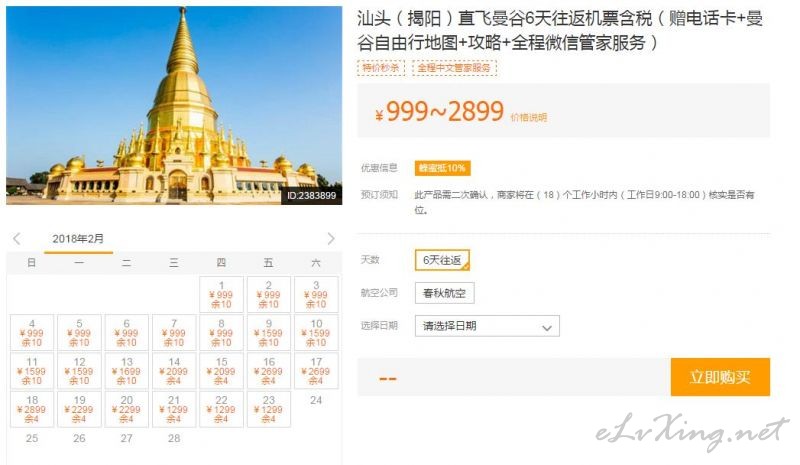Viewport: 800px width, 465px height.
Task: Pick February 19 priced ¥2299
Action: [x=79, y=409]
